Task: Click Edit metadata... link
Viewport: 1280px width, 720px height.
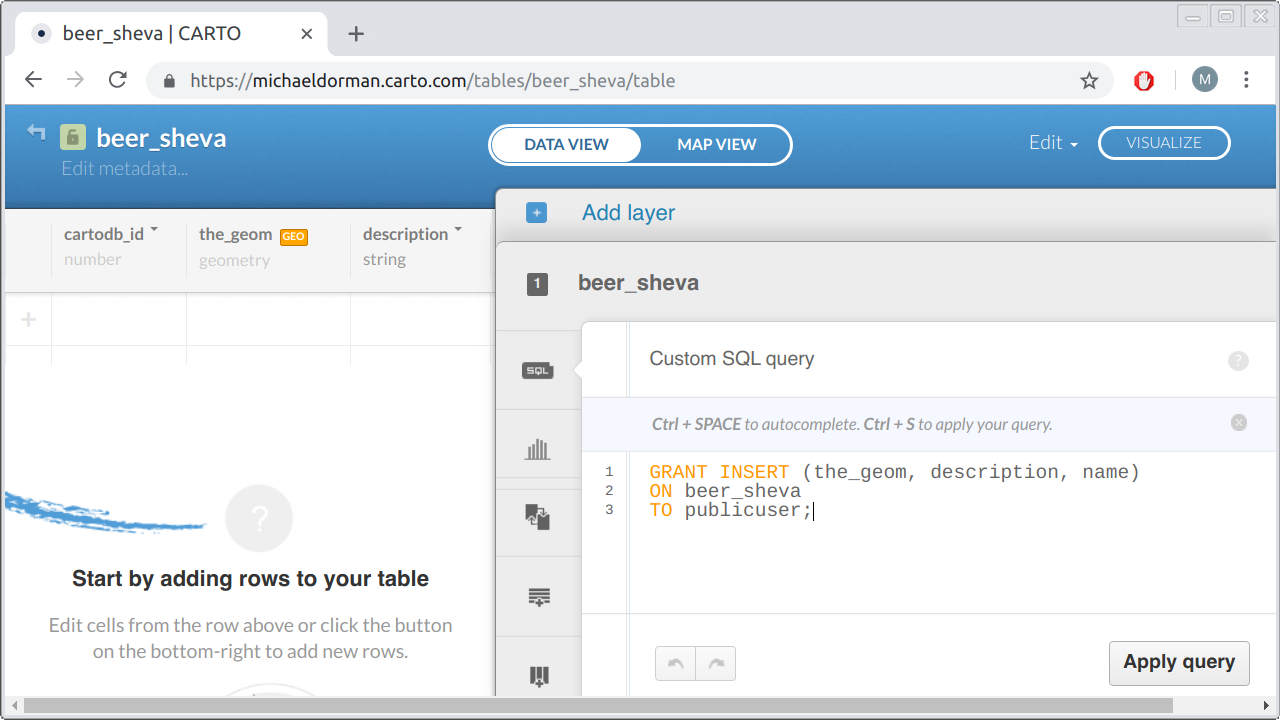Action: point(124,169)
